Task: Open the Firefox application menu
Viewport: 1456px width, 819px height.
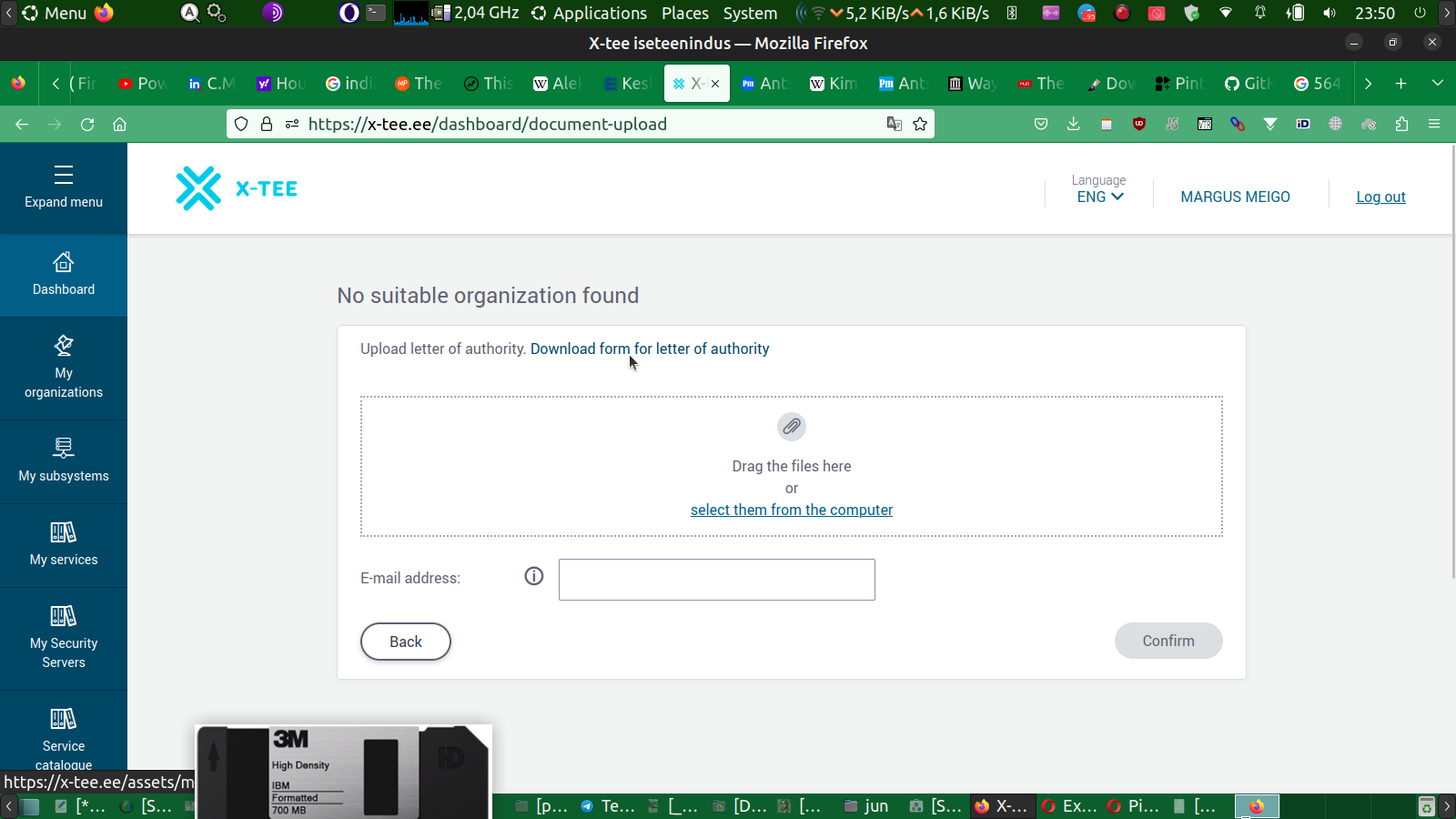Action: point(1434,125)
